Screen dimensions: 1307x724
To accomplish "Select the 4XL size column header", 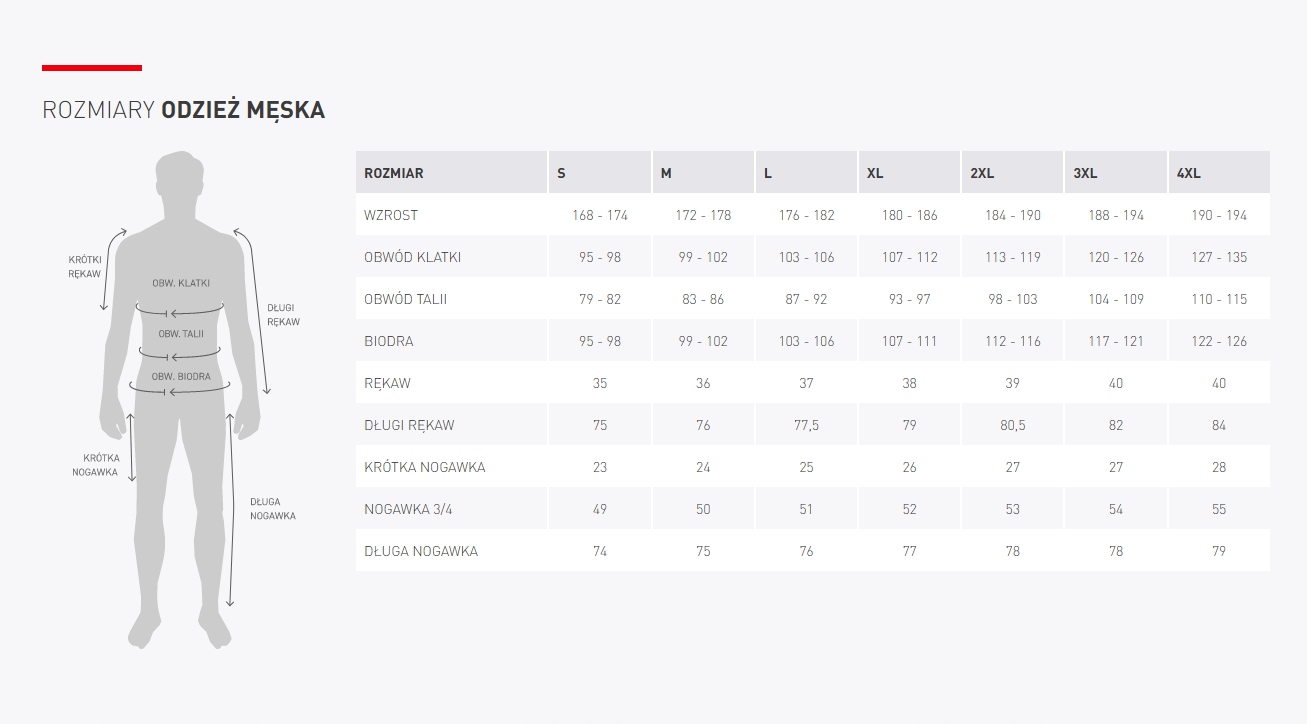I will 1189,173.
